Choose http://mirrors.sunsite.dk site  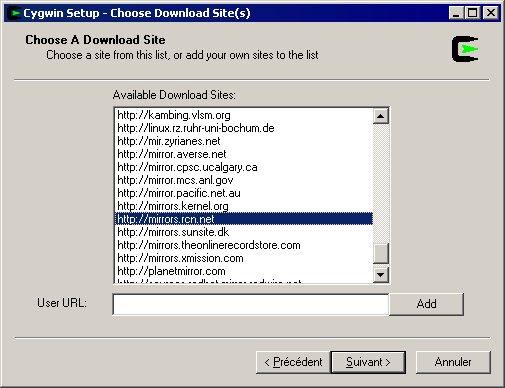click(x=244, y=232)
